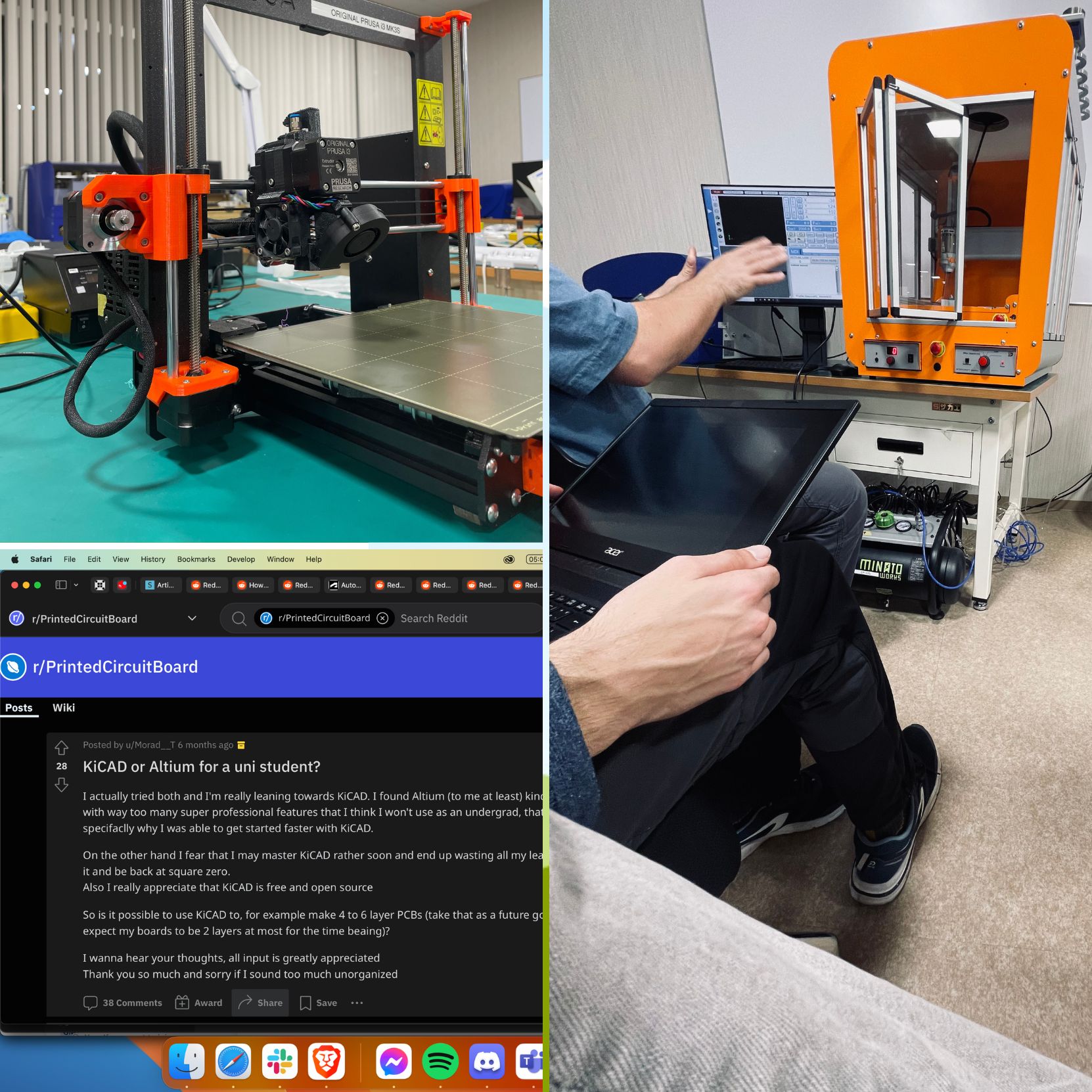Switch to the 'Auto...' tab

(x=345, y=585)
